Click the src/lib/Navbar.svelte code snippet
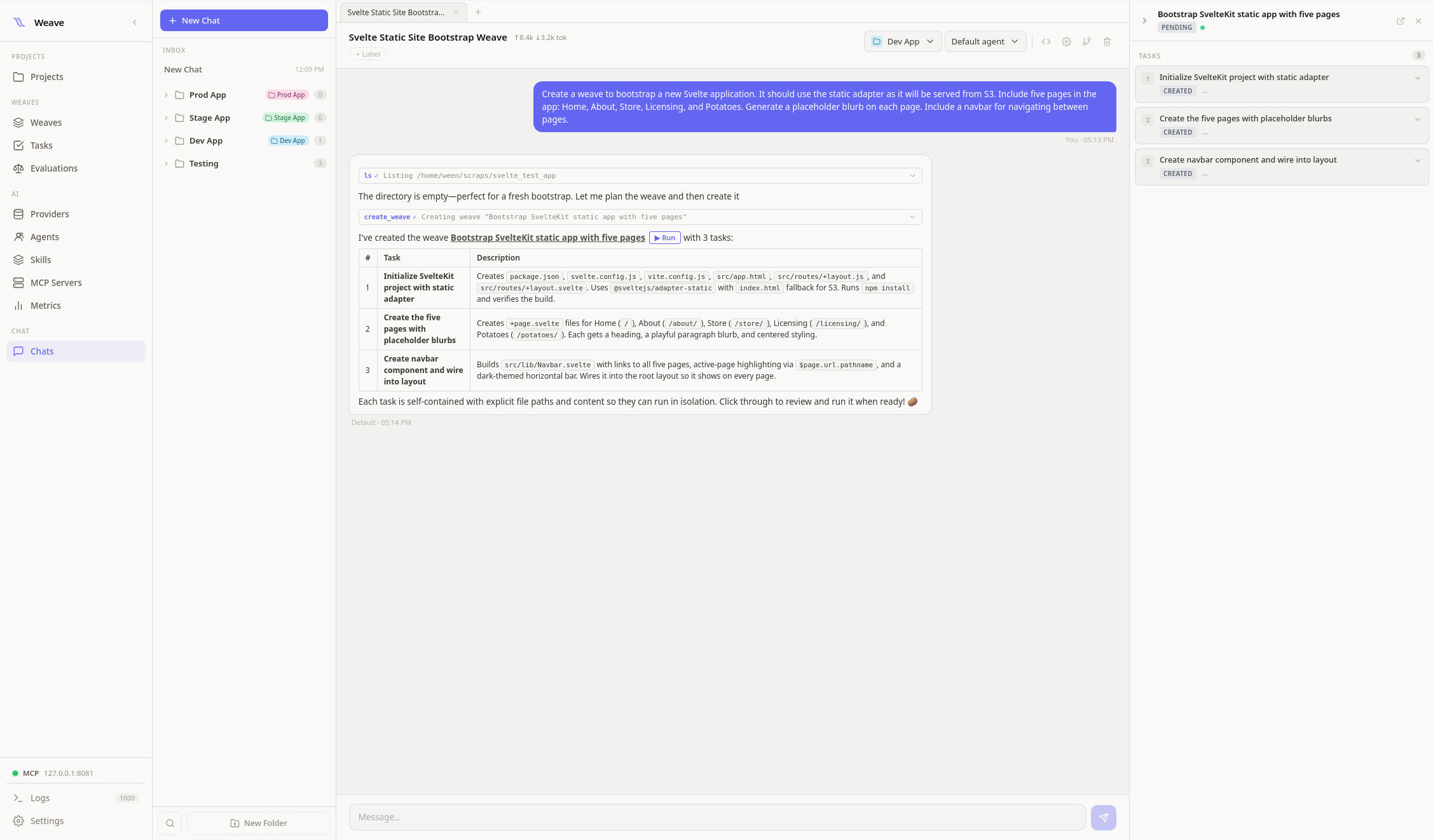 pos(547,365)
